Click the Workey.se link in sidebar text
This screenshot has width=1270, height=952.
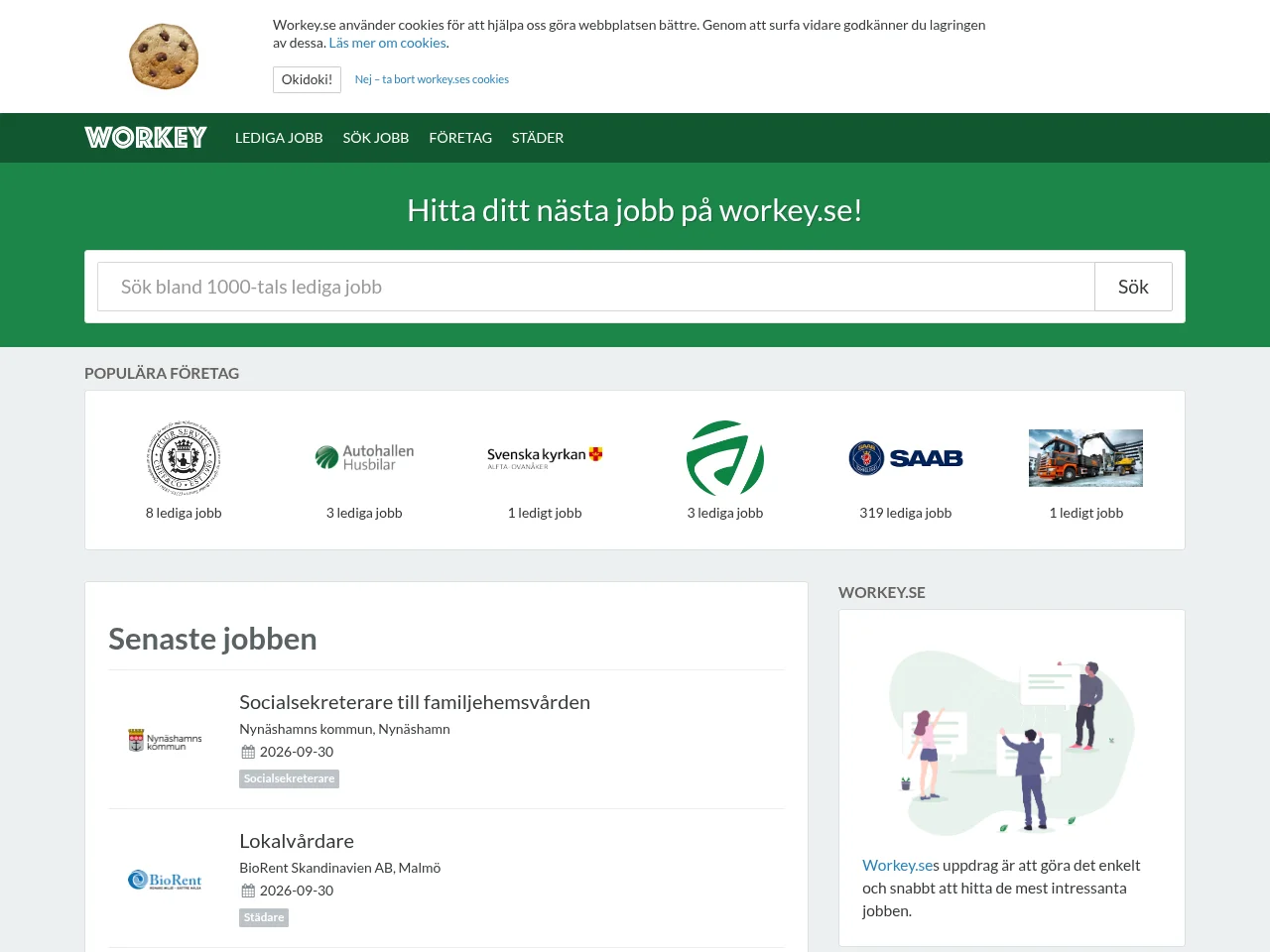897,865
